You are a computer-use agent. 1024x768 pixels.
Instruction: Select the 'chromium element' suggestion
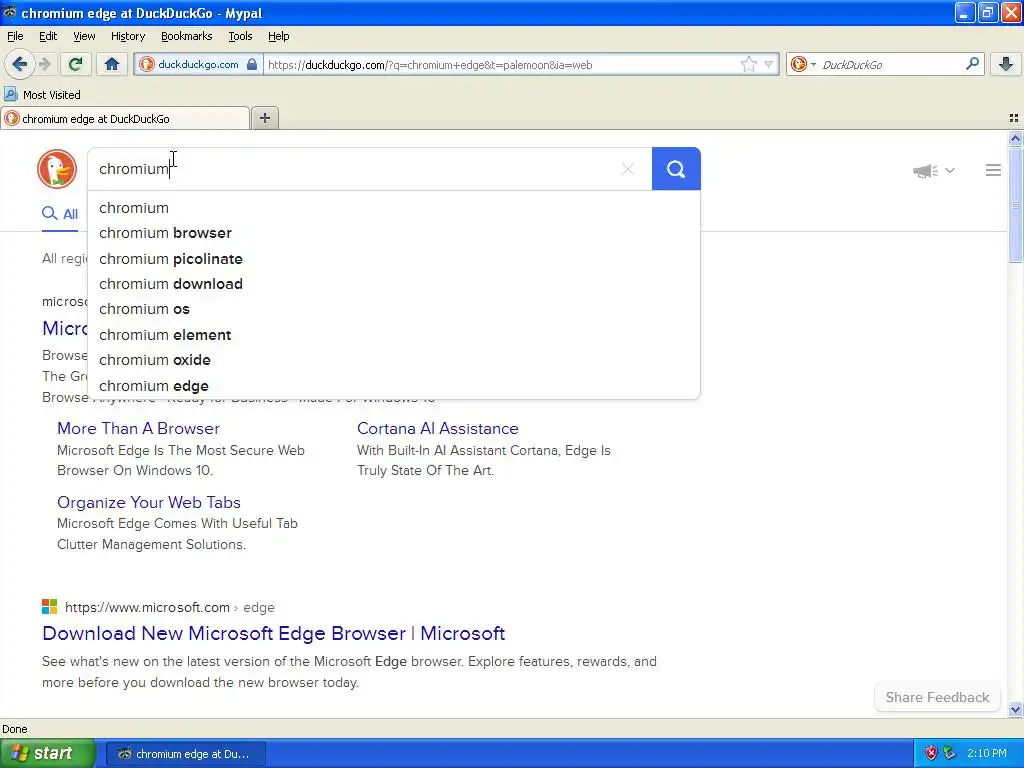tap(394, 335)
